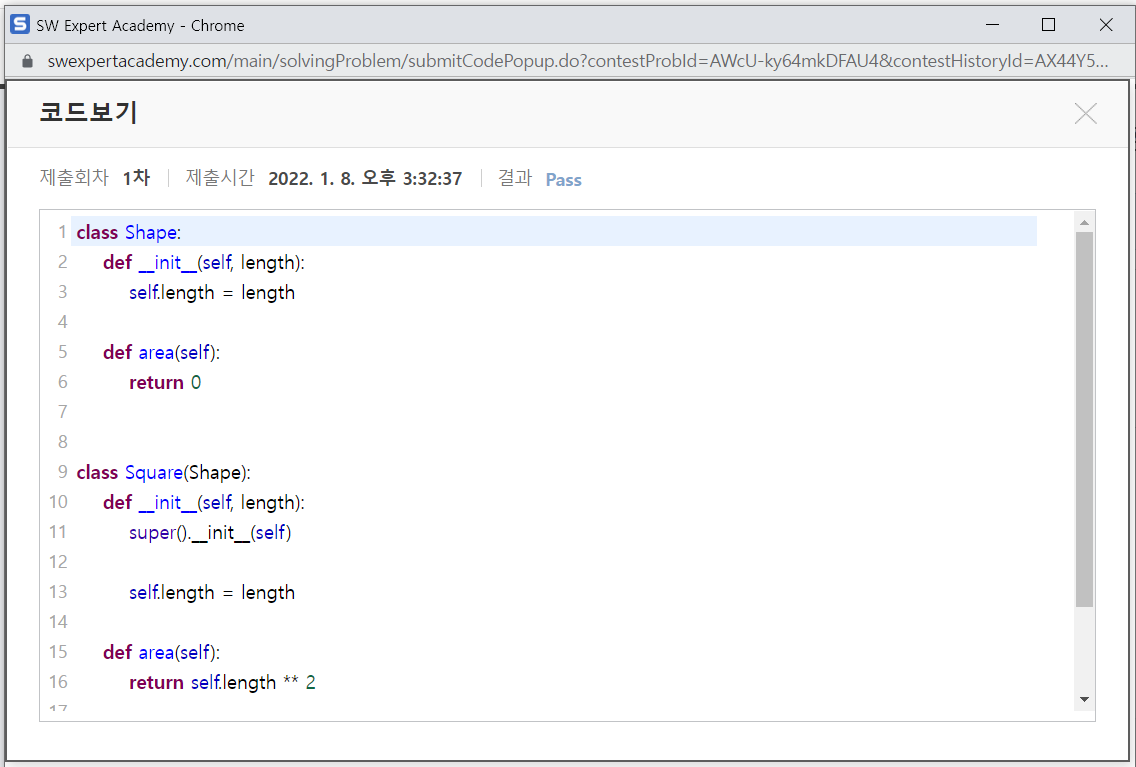The image size is (1136, 767).
Task: Click the code scrollbar up arrow
Action: coord(1084,222)
